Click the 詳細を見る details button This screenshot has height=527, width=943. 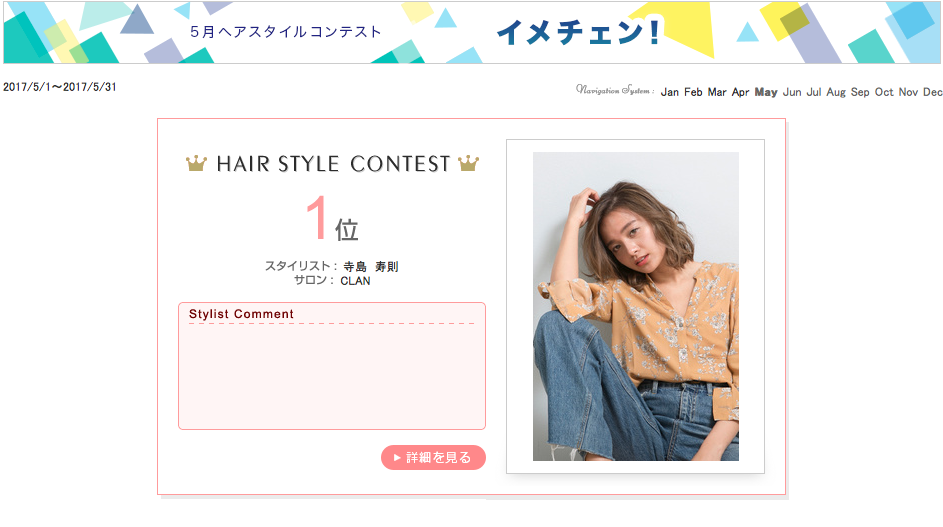(x=433, y=458)
